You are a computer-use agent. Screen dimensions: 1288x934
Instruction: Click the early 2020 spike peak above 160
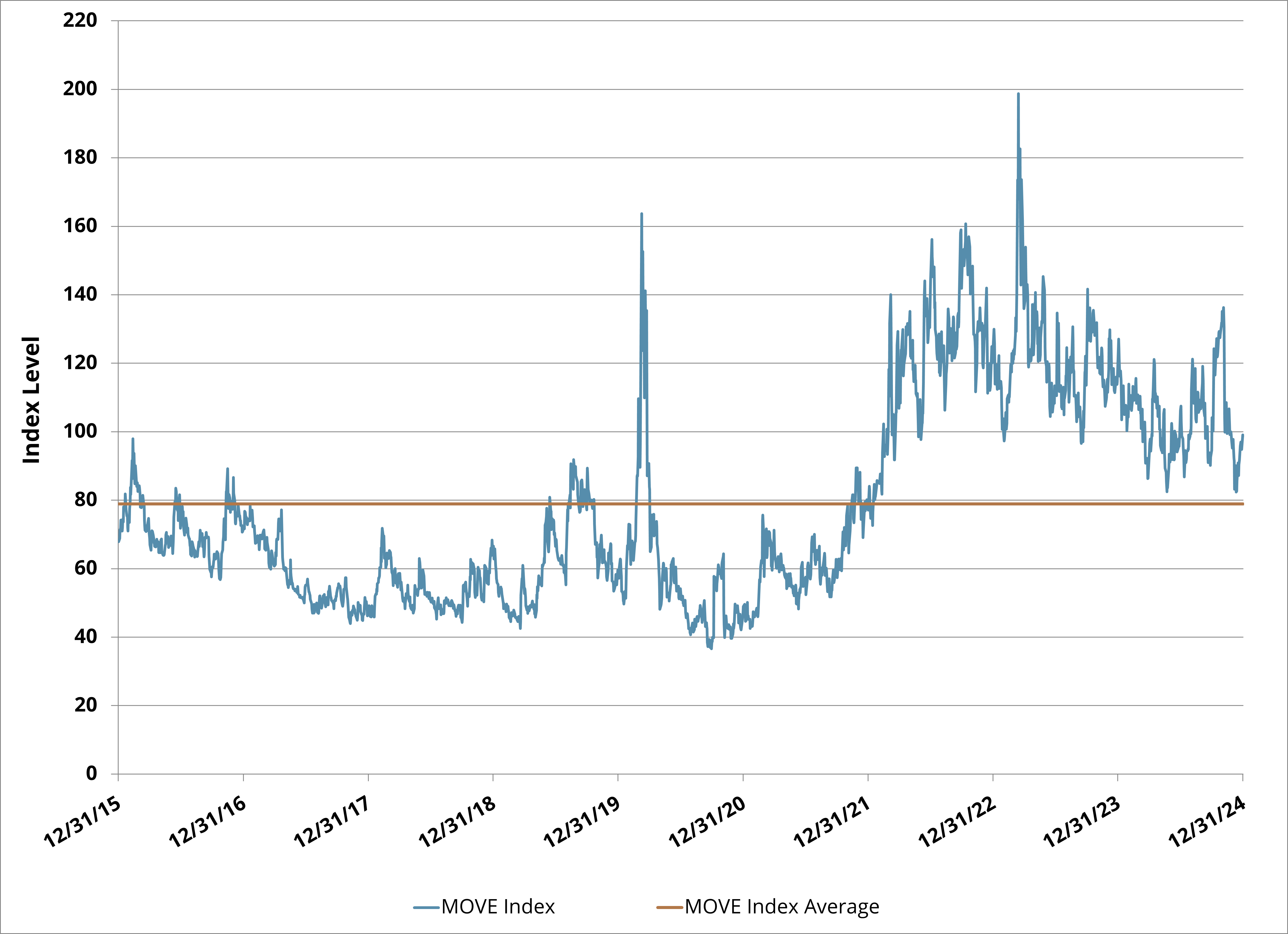(641, 215)
